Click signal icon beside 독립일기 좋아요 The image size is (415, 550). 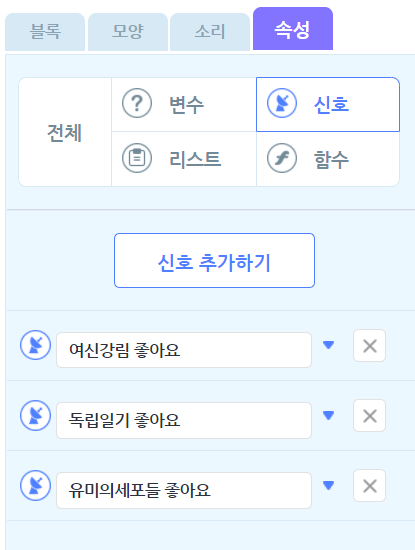click(35, 415)
